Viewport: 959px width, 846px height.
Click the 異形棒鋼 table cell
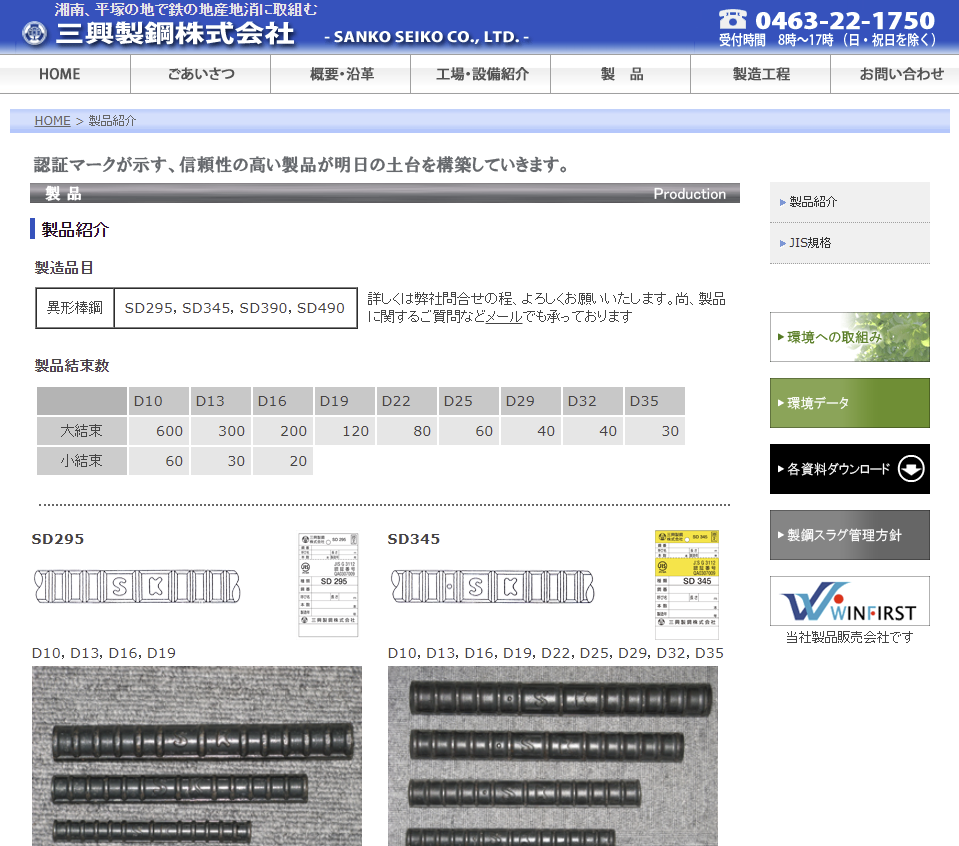(75, 308)
